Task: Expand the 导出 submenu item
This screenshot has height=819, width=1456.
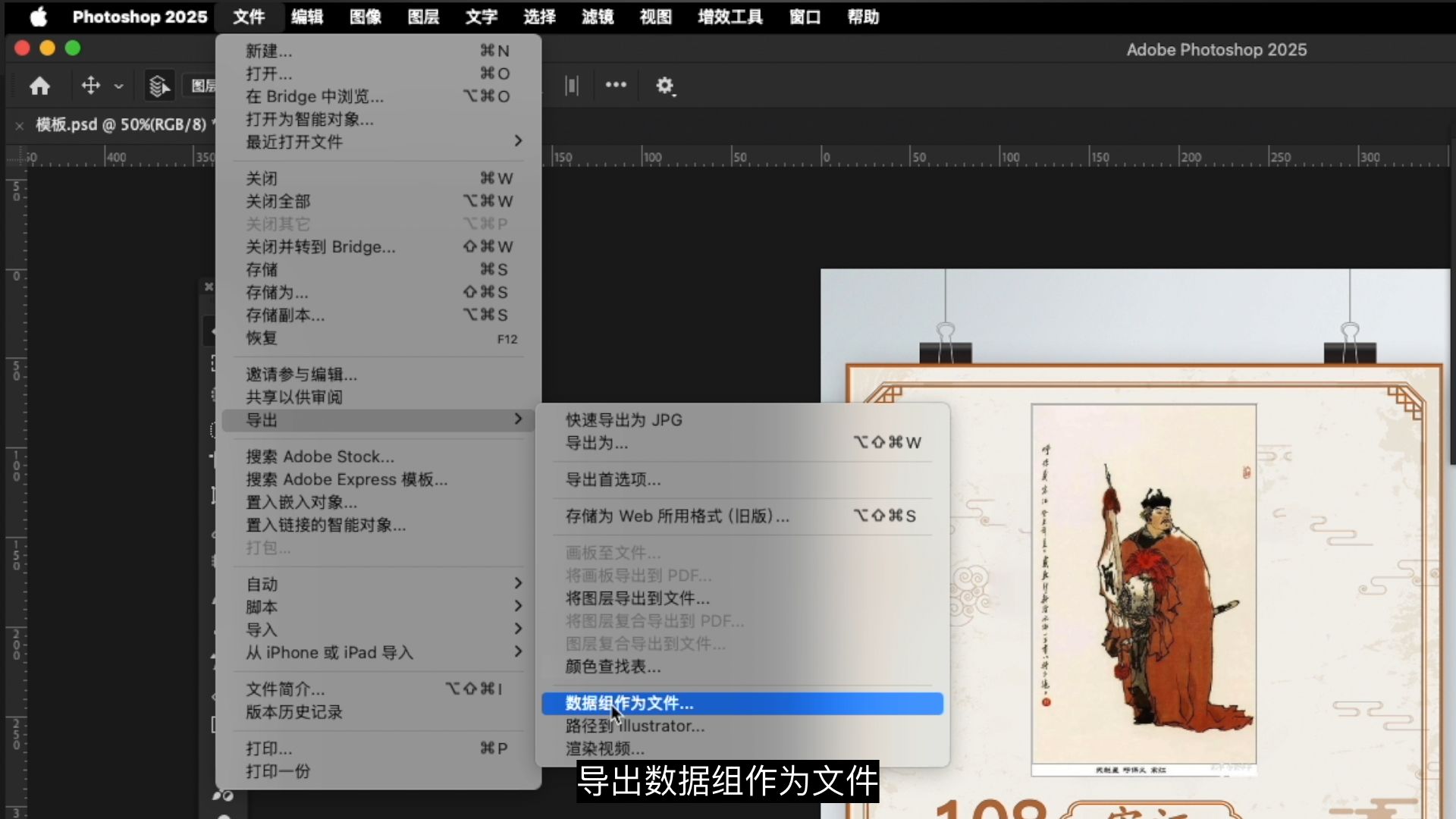Action: pos(378,419)
